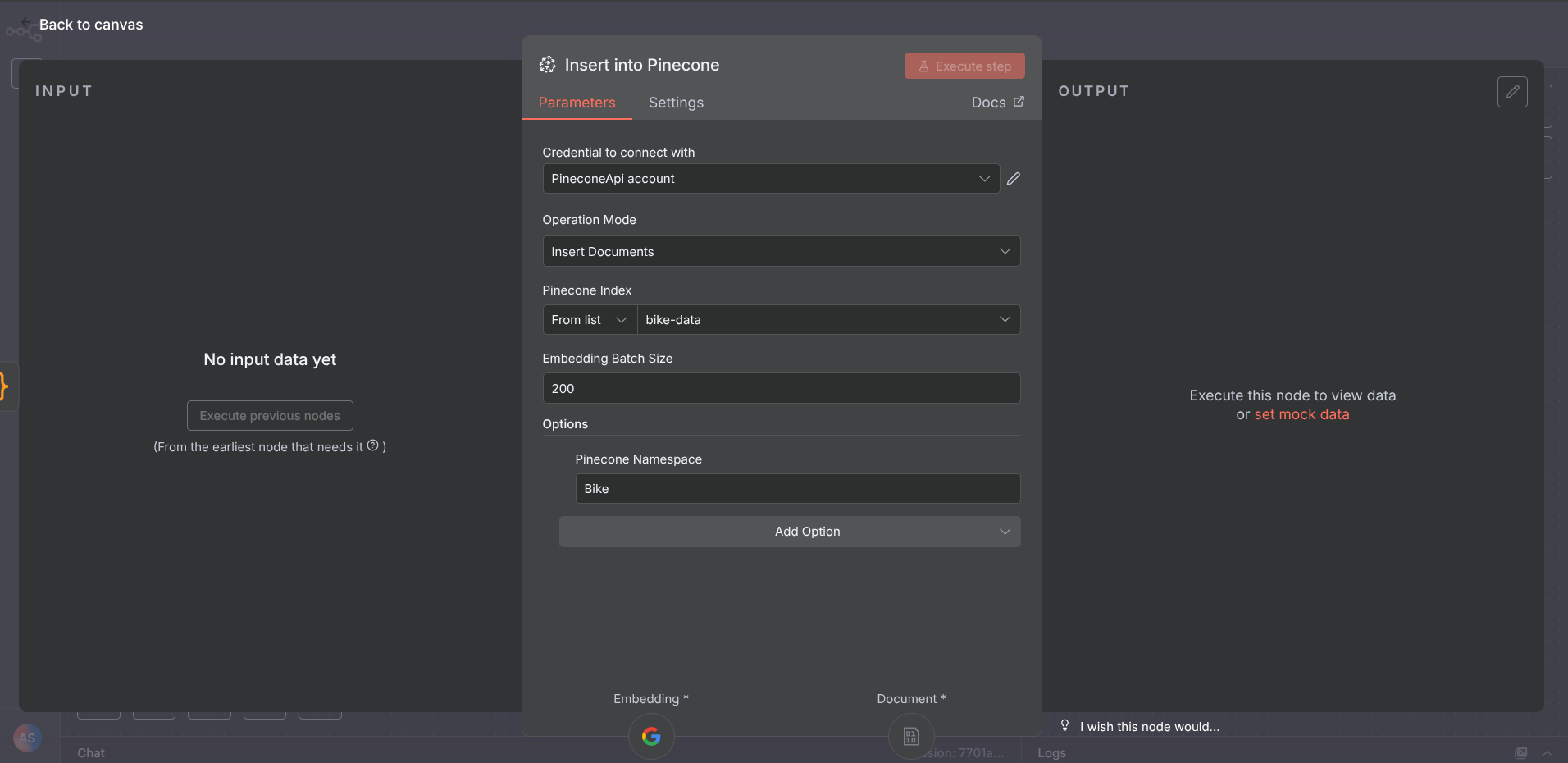Click the external link icon beside Docs
The width and height of the screenshot is (1568, 763).
click(1019, 102)
